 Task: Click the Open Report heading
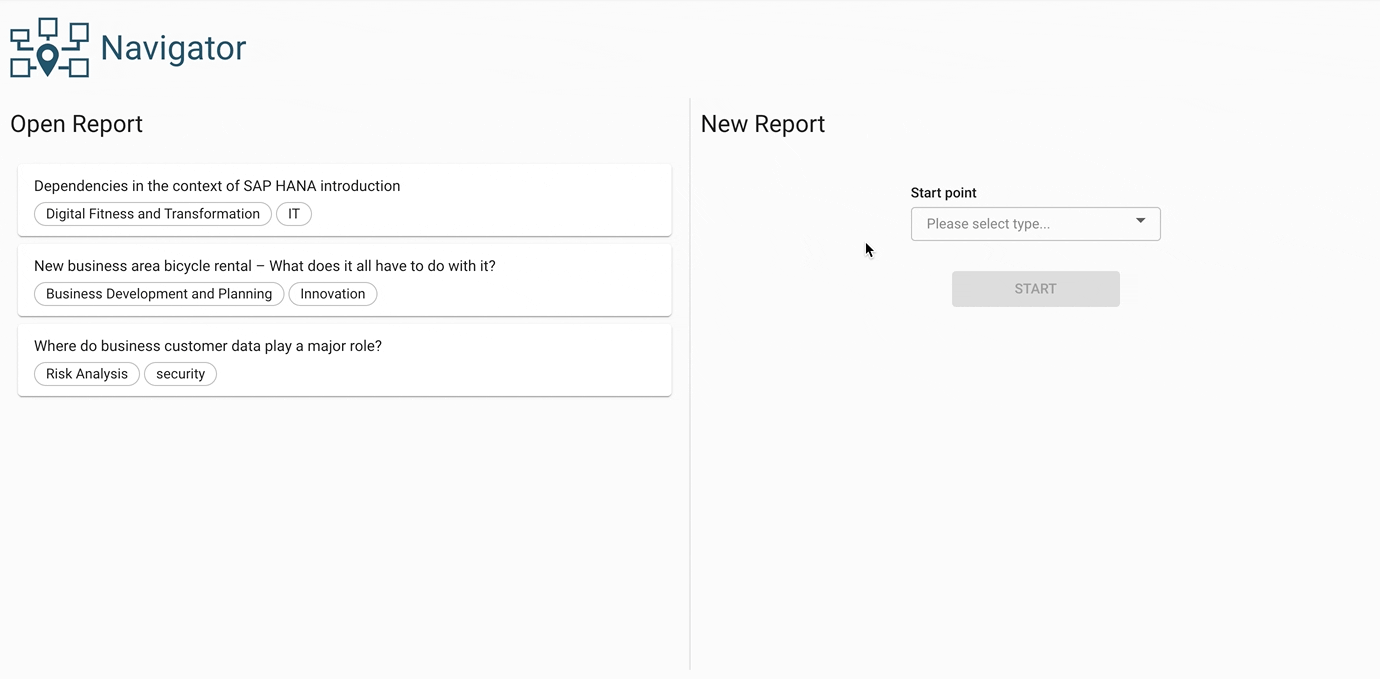[76, 124]
